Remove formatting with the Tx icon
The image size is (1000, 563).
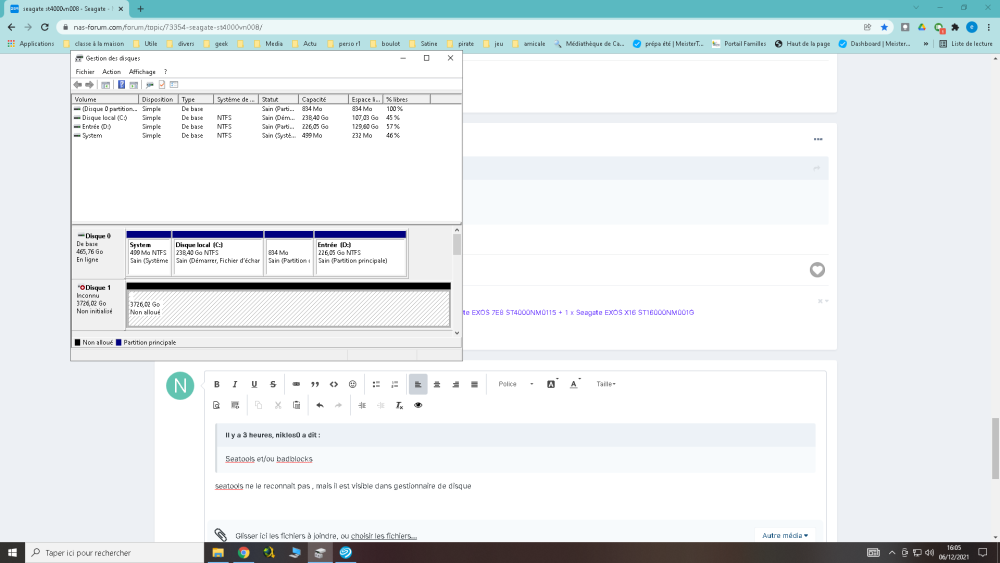399,406
